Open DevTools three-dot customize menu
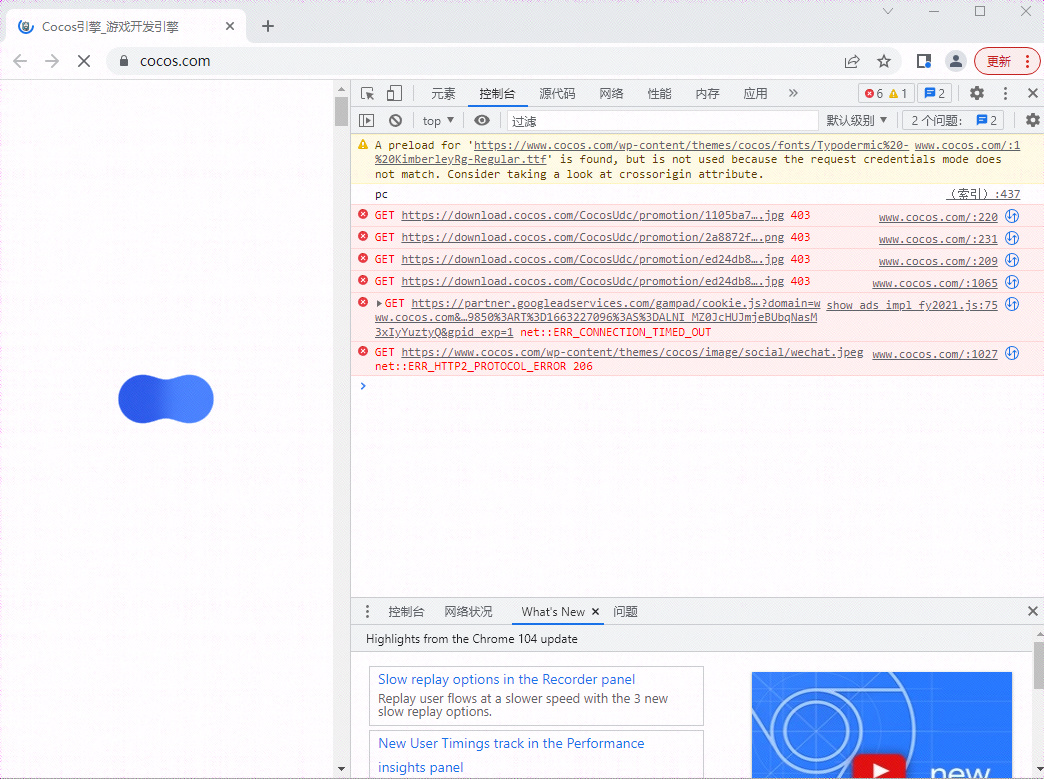This screenshot has width=1044, height=779. point(1005,93)
